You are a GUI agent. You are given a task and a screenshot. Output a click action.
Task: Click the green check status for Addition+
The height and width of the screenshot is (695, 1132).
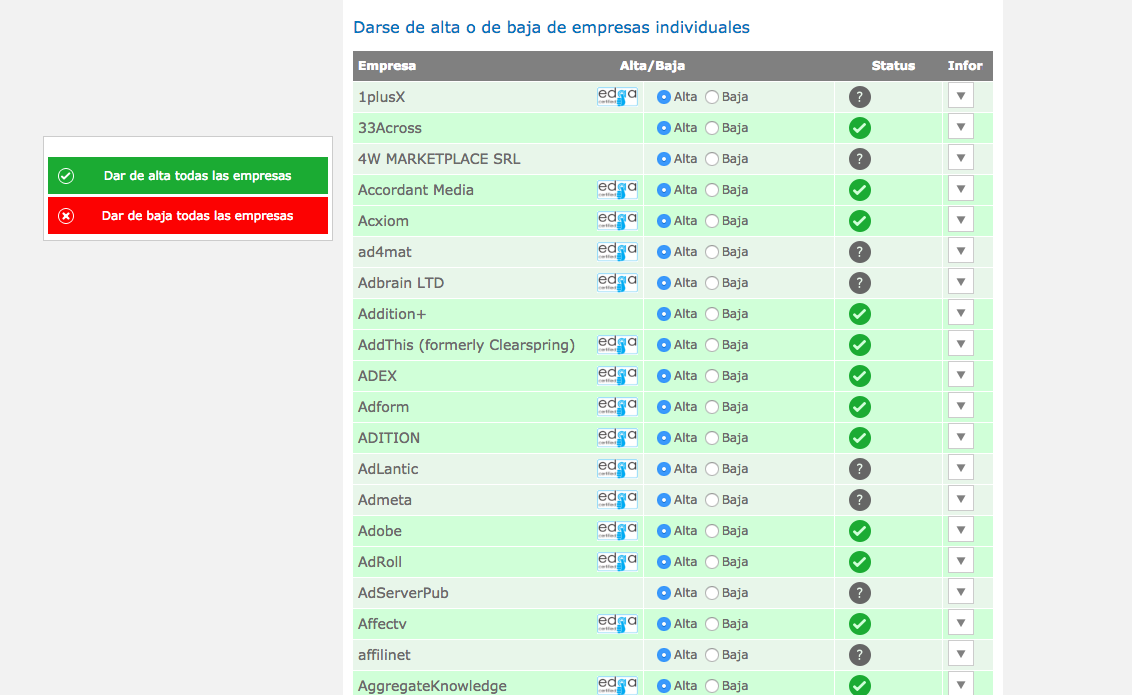click(x=859, y=314)
